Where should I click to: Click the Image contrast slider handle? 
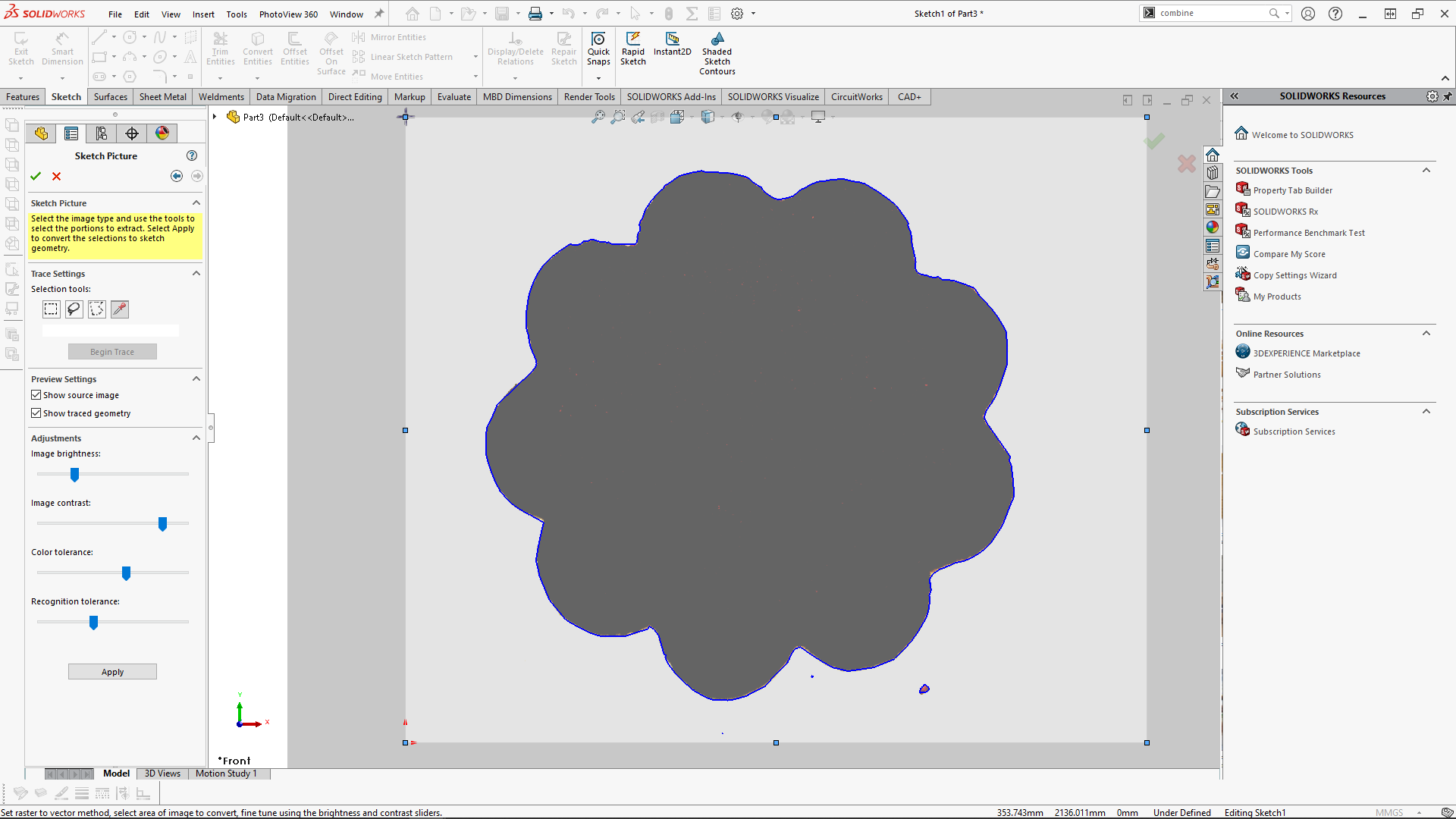pyautogui.click(x=162, y=524)
